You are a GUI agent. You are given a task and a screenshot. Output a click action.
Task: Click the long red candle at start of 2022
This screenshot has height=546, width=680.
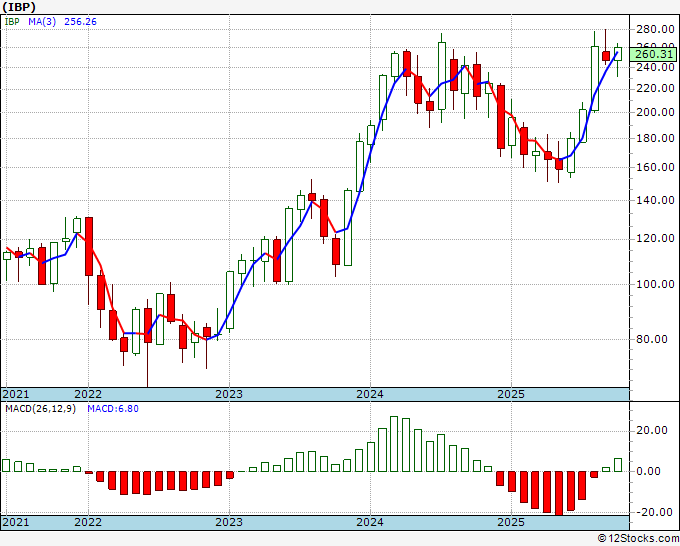click(x=88, y=246)
